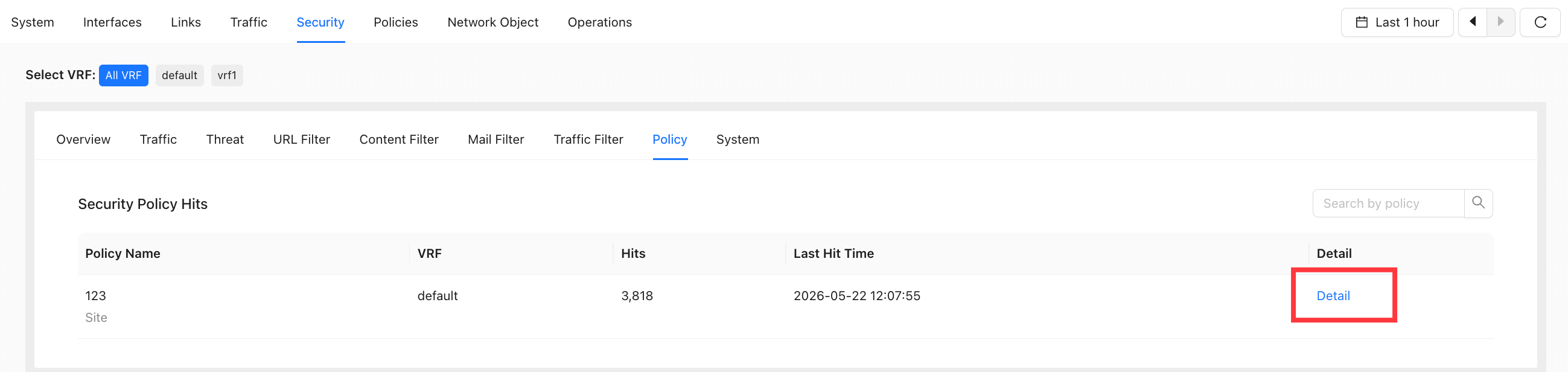Viewport: 1568px width, 372px height.
Task: Click the default VRF table cell
Action: pos(437,296)
